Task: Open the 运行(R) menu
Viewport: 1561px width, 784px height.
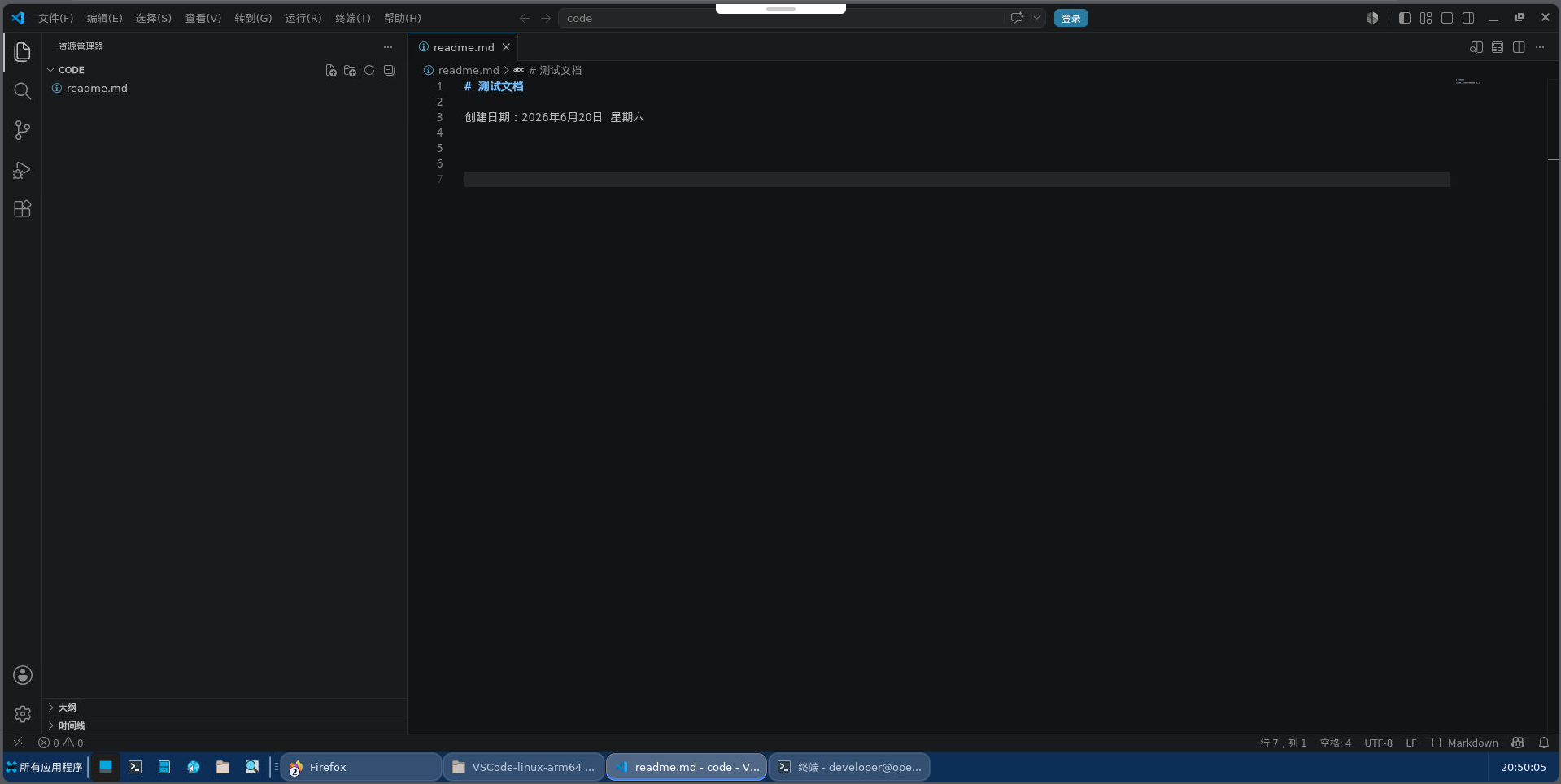Action: coord(303,18)
